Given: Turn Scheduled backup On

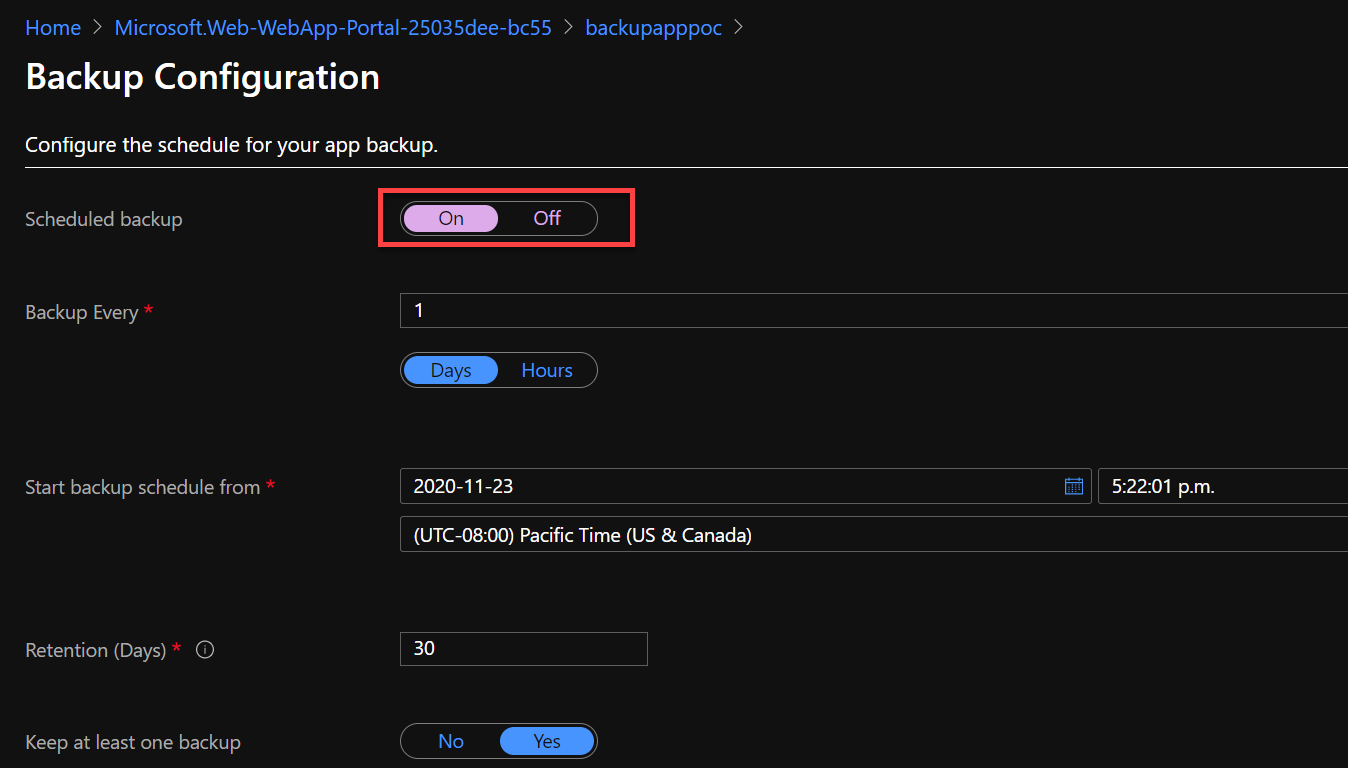Looking at the screenshot, I should (451, 218).
